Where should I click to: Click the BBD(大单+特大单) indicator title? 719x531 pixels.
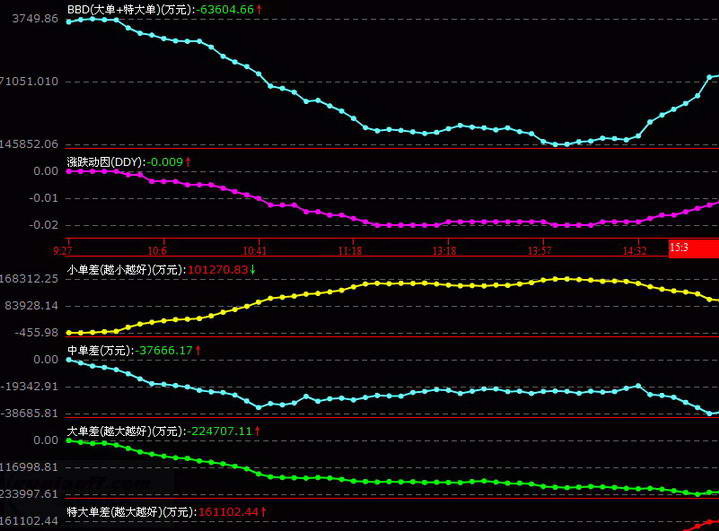pyautogui.click(x=129, y=9)
